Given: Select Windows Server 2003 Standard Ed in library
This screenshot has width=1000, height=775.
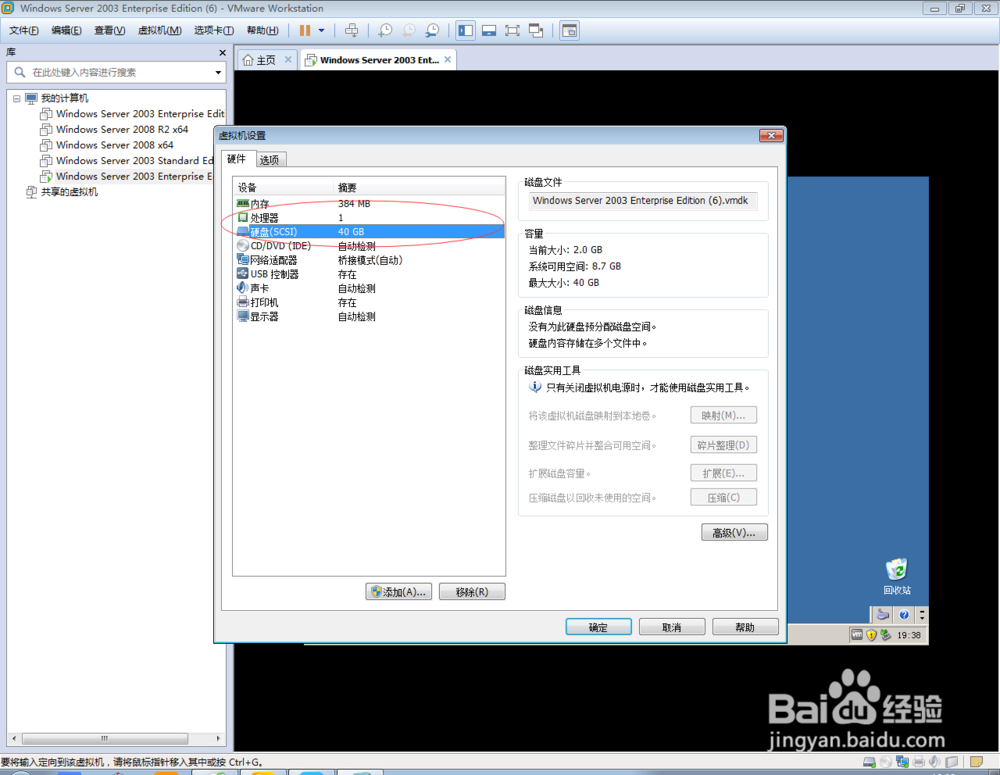Looking at the screenshot, I should 134,161.
